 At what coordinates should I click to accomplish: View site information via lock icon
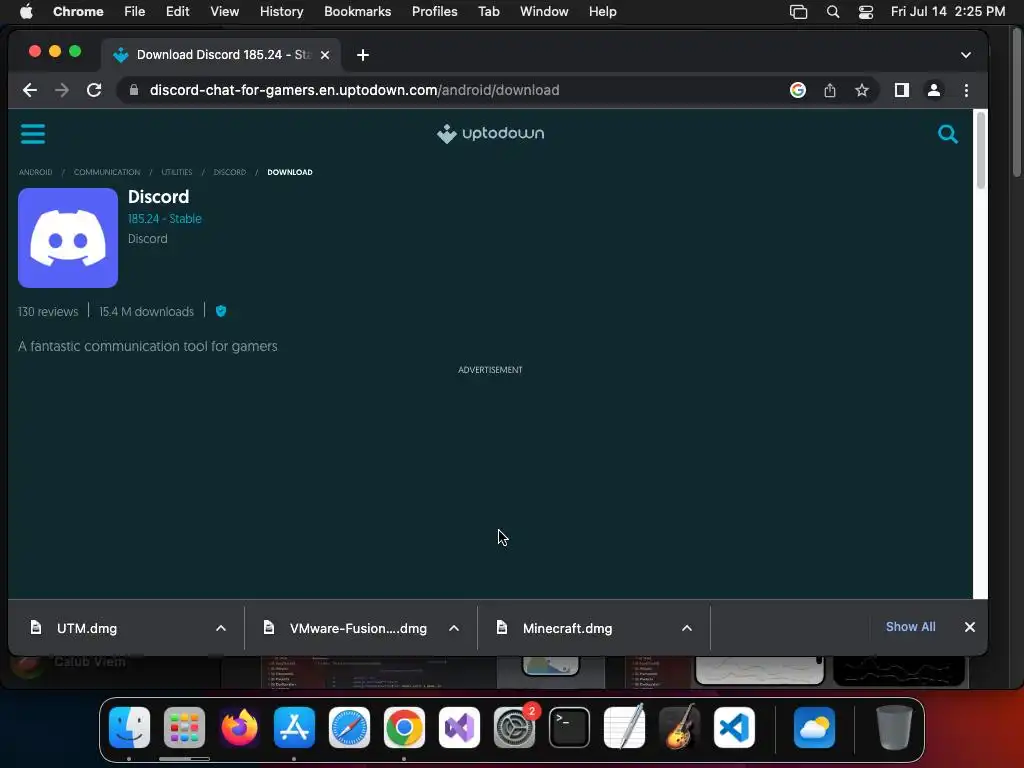(x=134, y=90)
